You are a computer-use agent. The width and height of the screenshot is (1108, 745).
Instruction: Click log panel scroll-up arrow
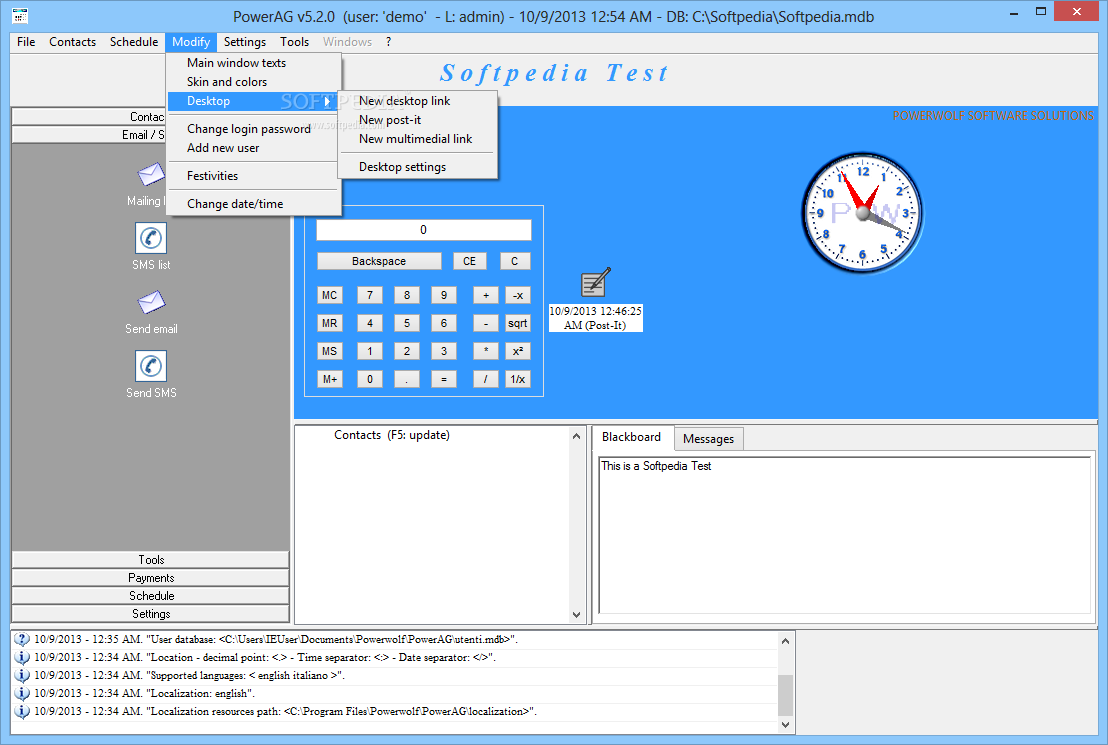[785, 640]
